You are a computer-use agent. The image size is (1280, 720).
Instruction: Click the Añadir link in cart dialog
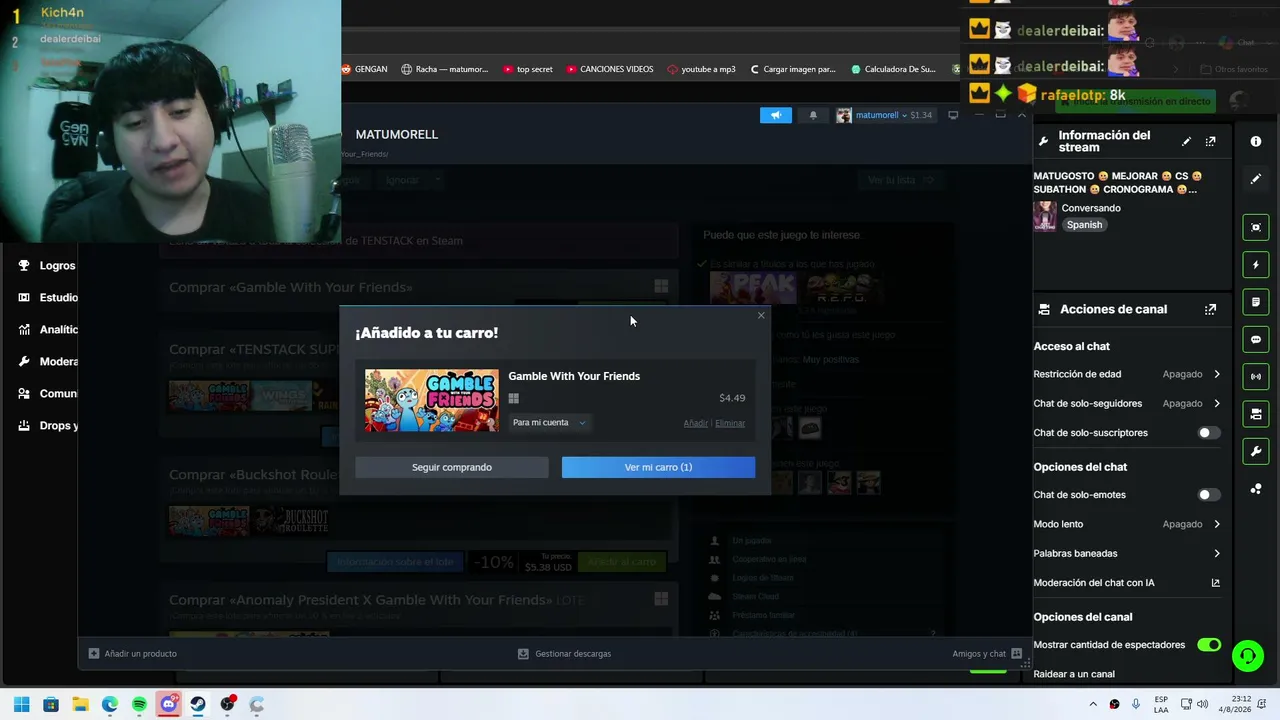pyautogui.click(x=695, y=423)
